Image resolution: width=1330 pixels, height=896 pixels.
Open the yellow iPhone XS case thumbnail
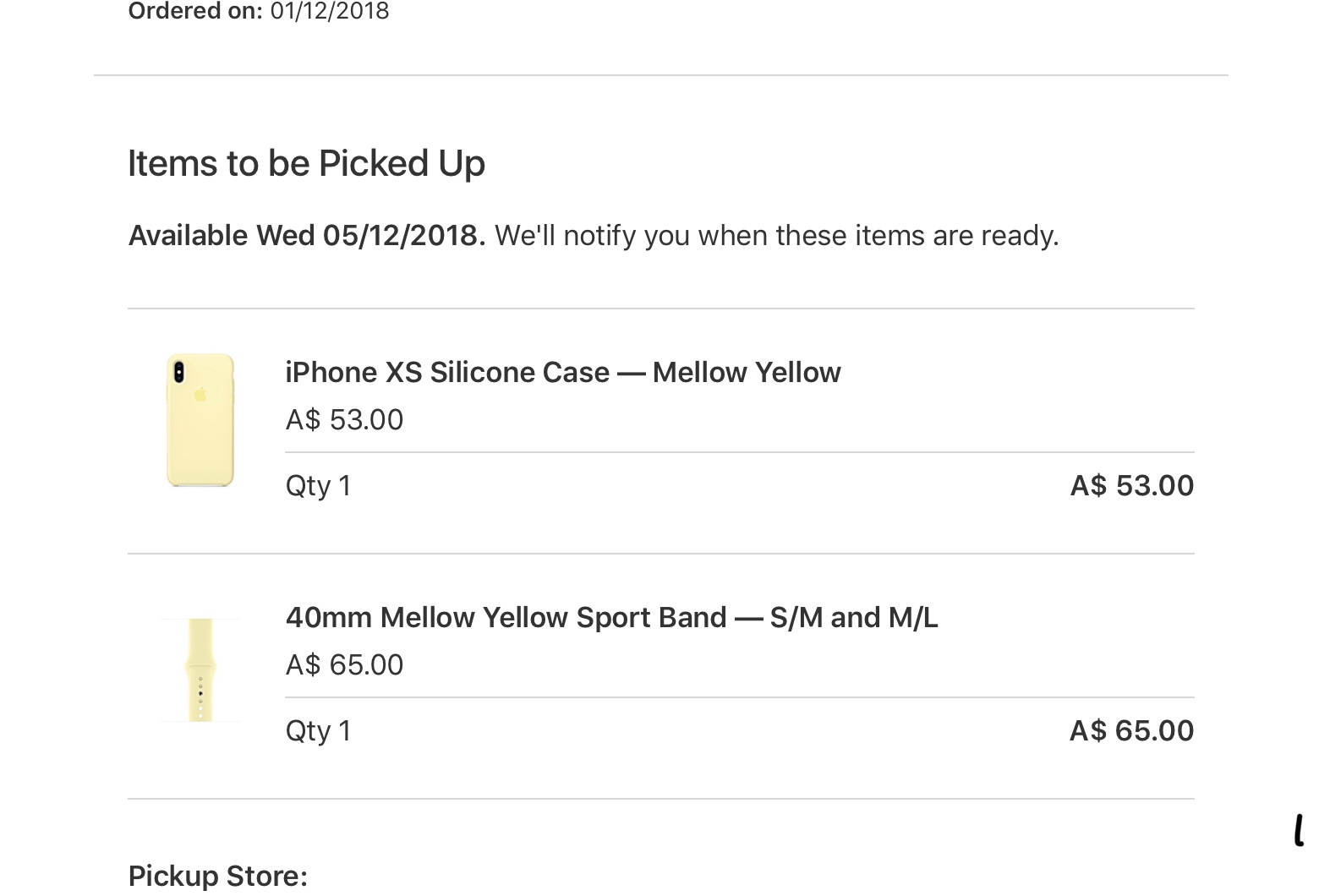[x=200, y=420]
